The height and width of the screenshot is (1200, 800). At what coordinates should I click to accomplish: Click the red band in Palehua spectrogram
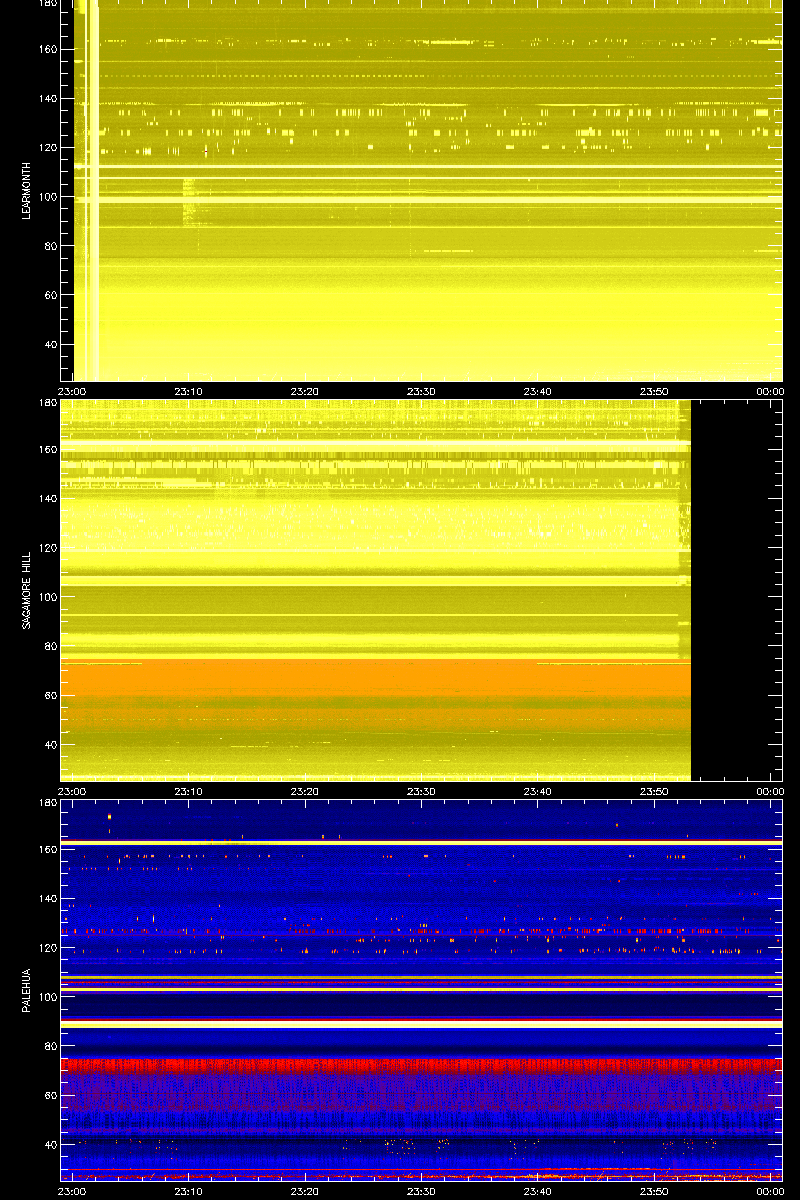tap(421, 1065)
